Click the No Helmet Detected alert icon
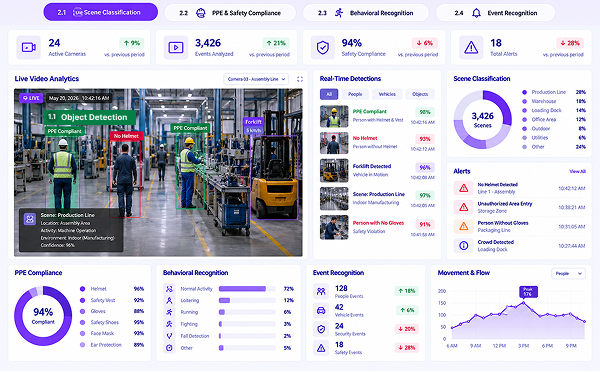 pos(463,188)
